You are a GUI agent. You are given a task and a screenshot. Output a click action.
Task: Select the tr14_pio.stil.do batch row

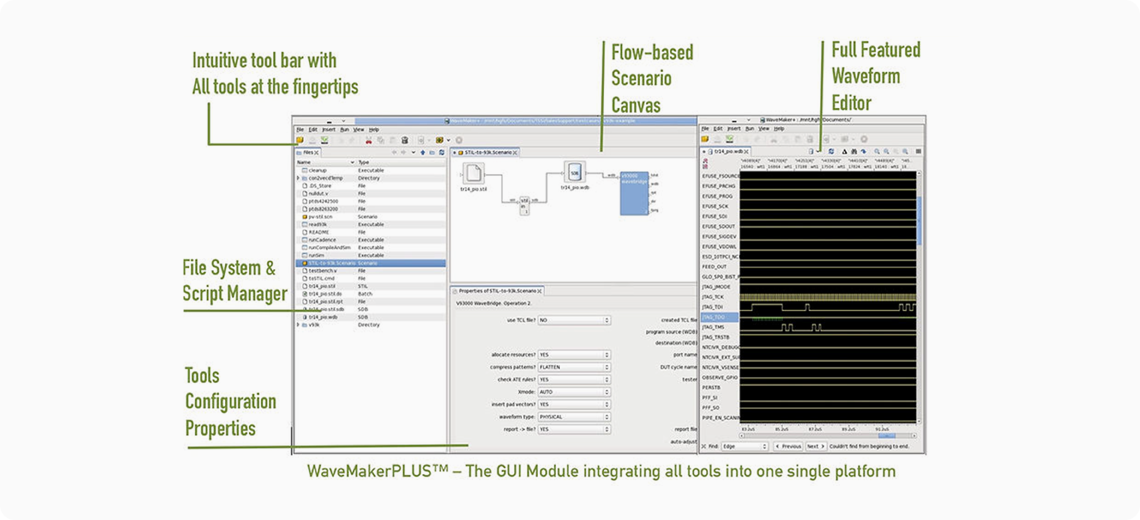pos(369,294)
